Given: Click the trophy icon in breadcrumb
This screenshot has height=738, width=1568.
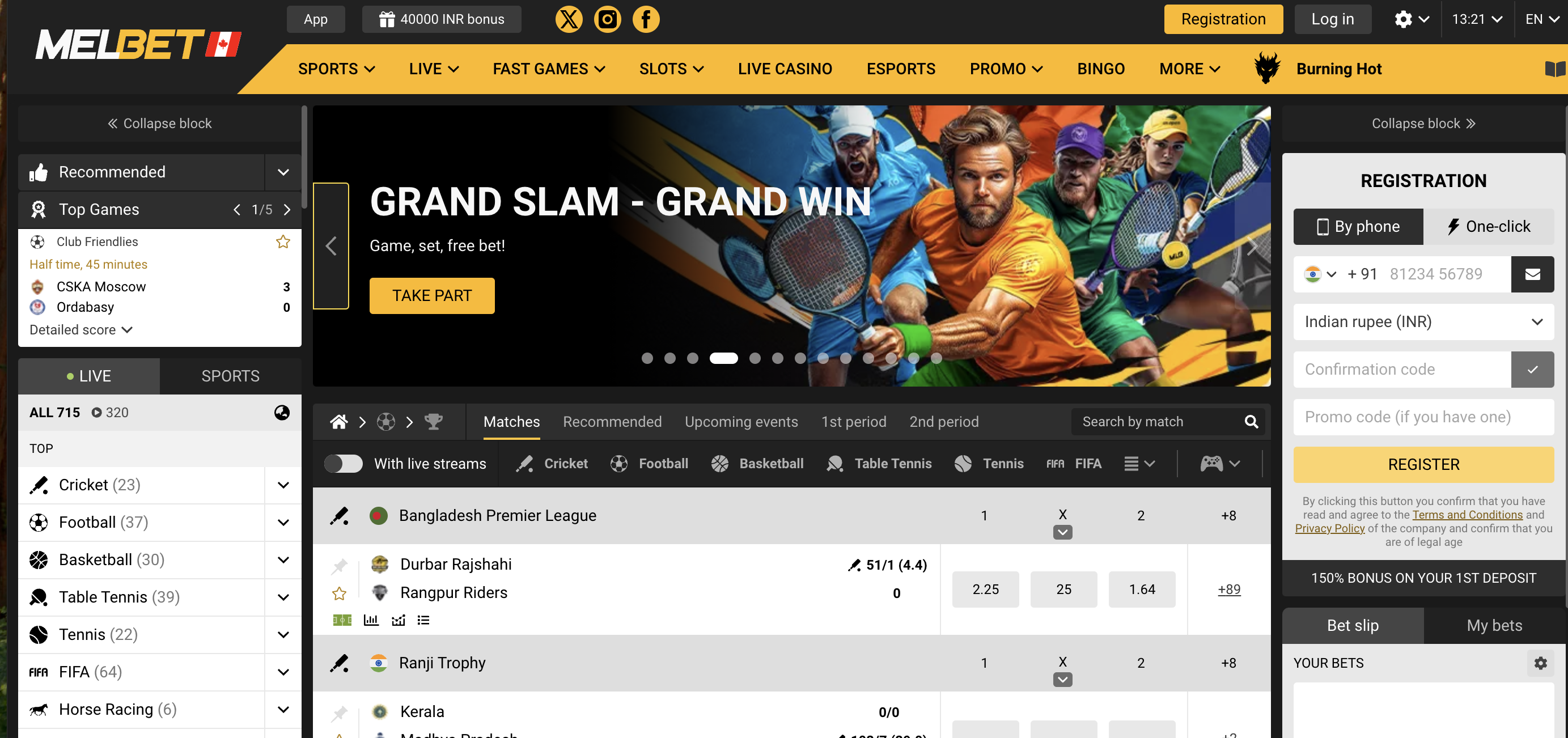Looking at the screenshot, I should 434,422.
